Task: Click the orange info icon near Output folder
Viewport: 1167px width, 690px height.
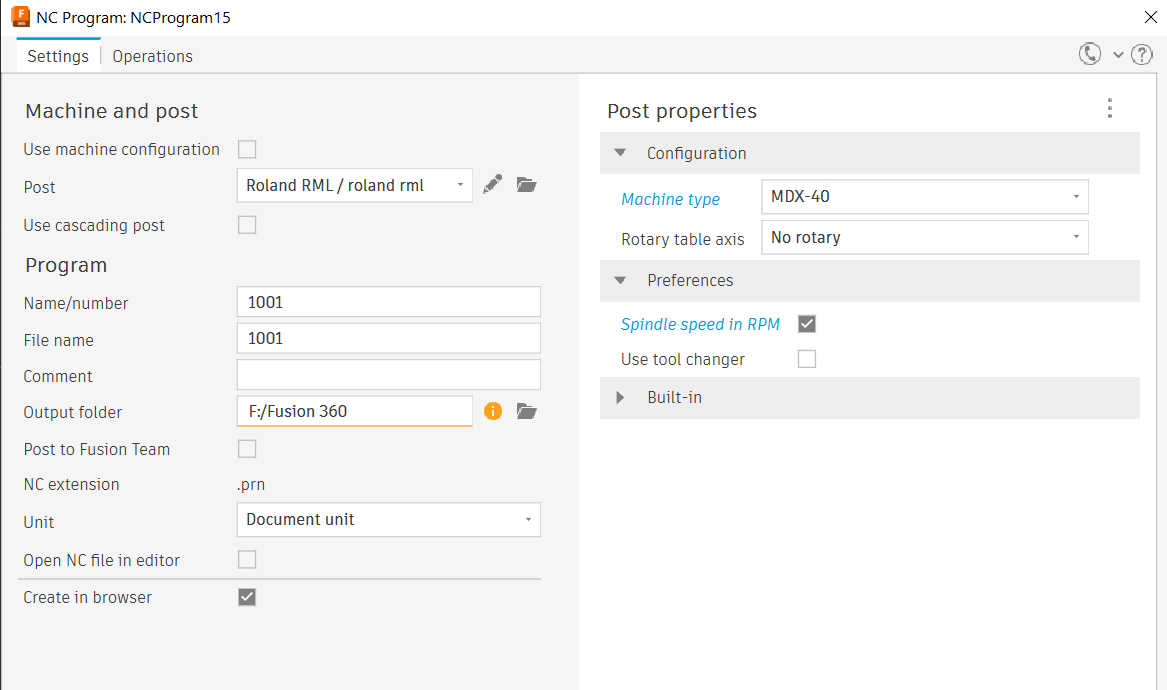Action: click(x=492, y=411)
